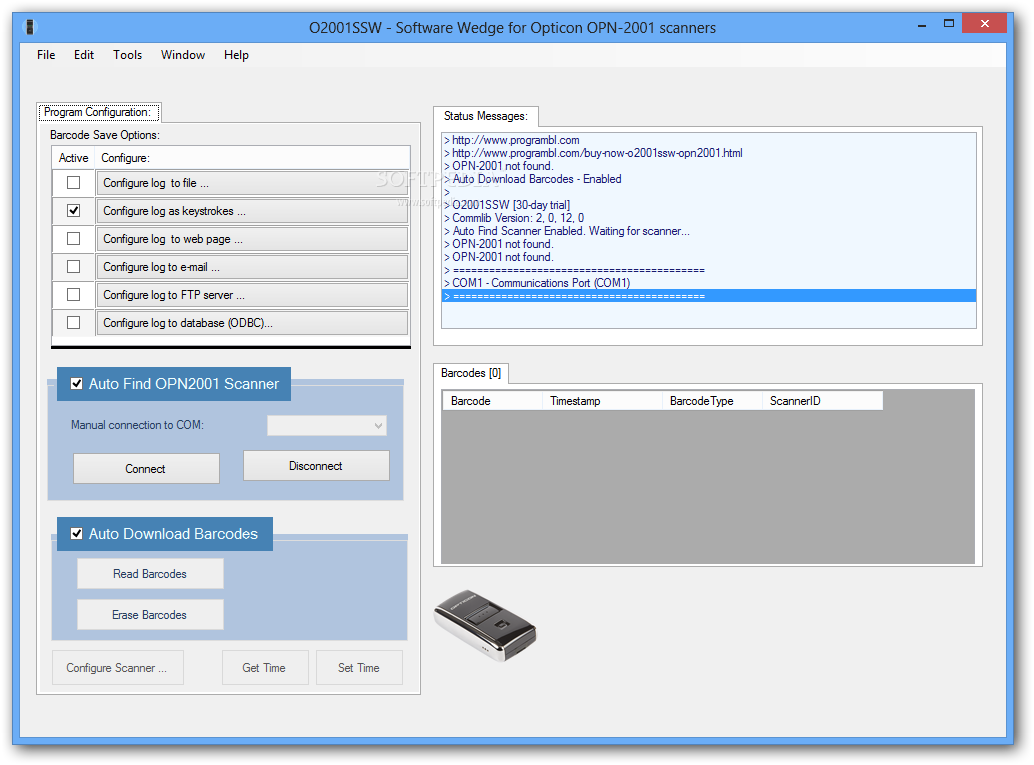The width and height of the screenshot is (1034, 765).
Task: Click the app icon in title bar
Action: tap(30, 27)
